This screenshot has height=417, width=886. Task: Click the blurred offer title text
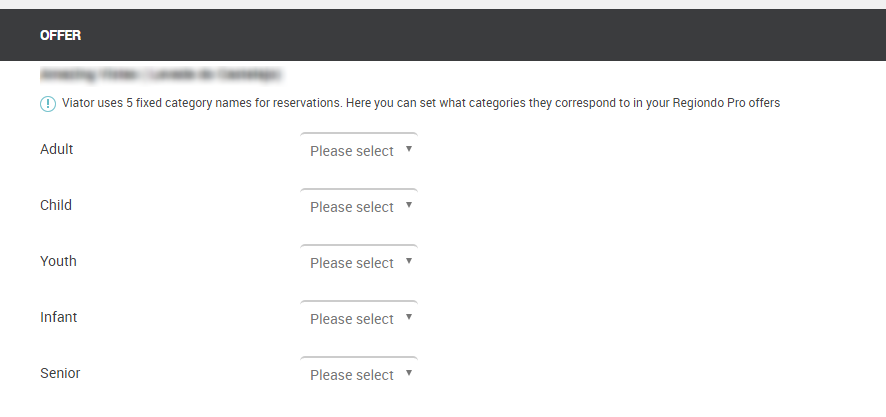(x=160, y=74)
